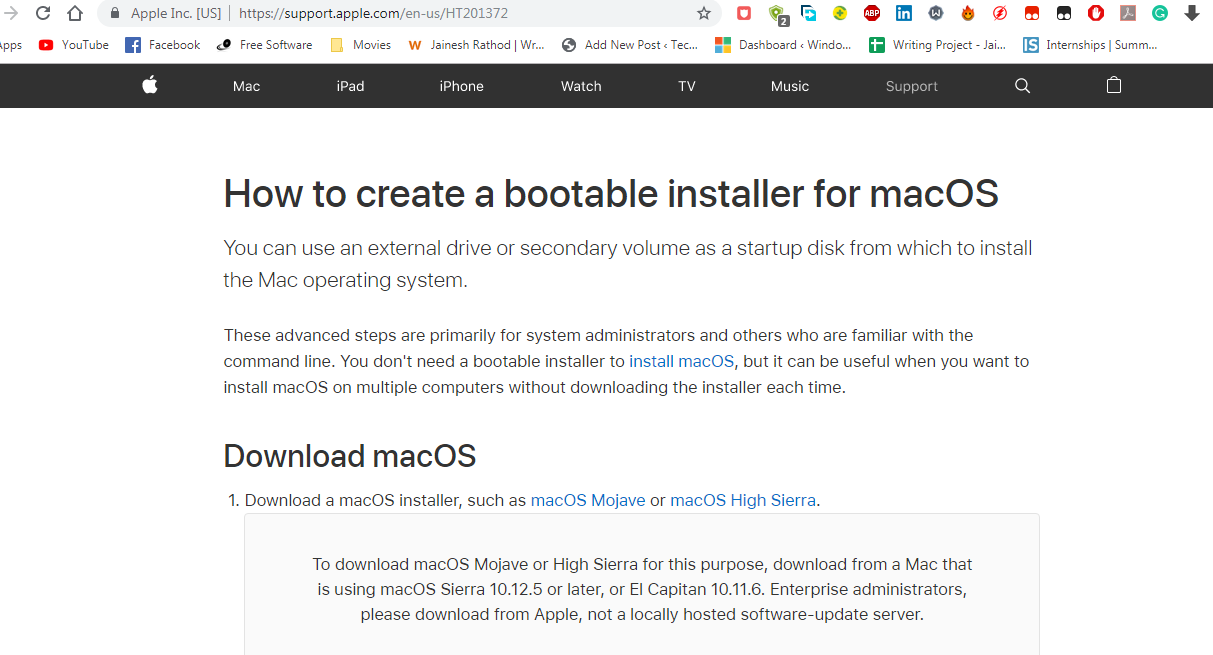Screen dimensions: 1213x655
Task: Open the Internships bookmark
Action: point(1091,45)
